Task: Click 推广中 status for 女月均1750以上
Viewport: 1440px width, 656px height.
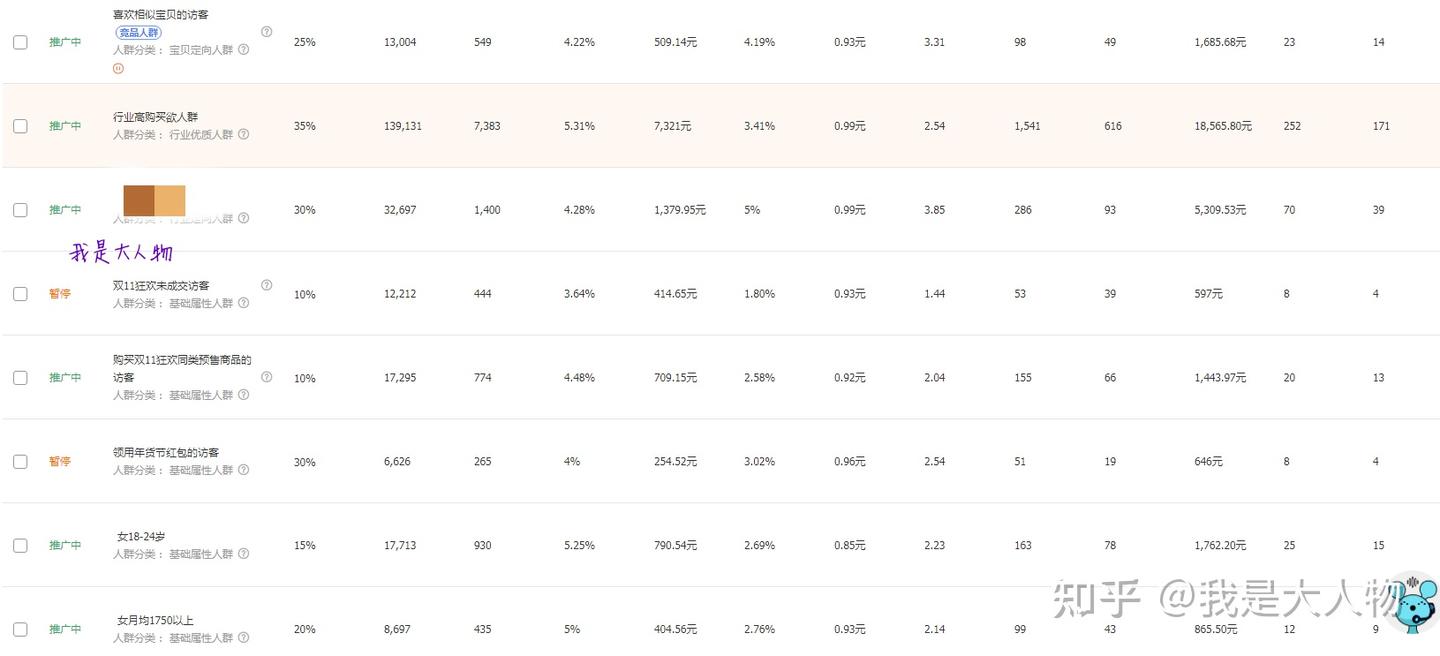Action: click(x=65, y=630)
